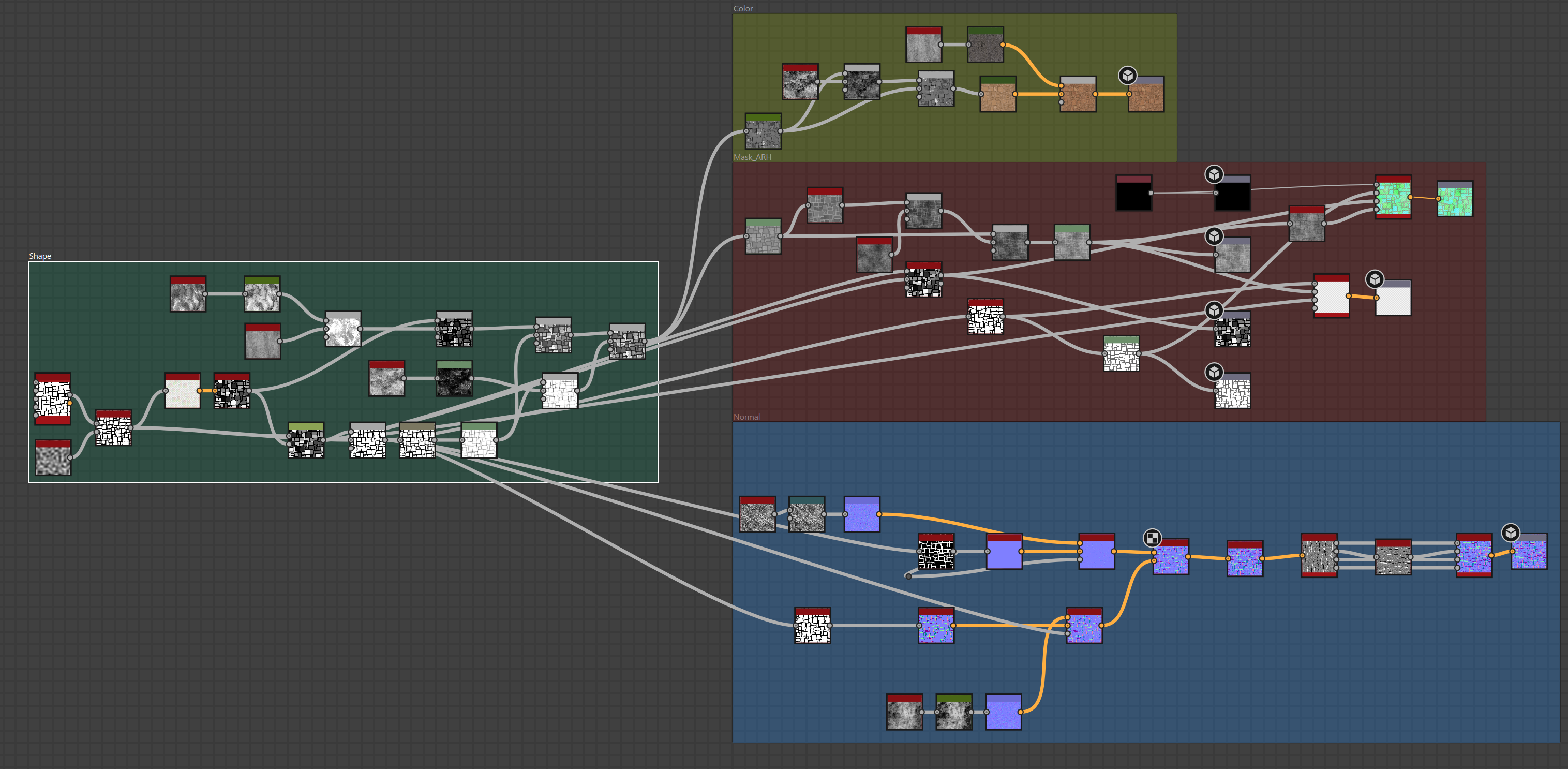Select the solid blue node at the bottom of Normal
This screenshot has width=1568, height=769.
point(1003,712)
